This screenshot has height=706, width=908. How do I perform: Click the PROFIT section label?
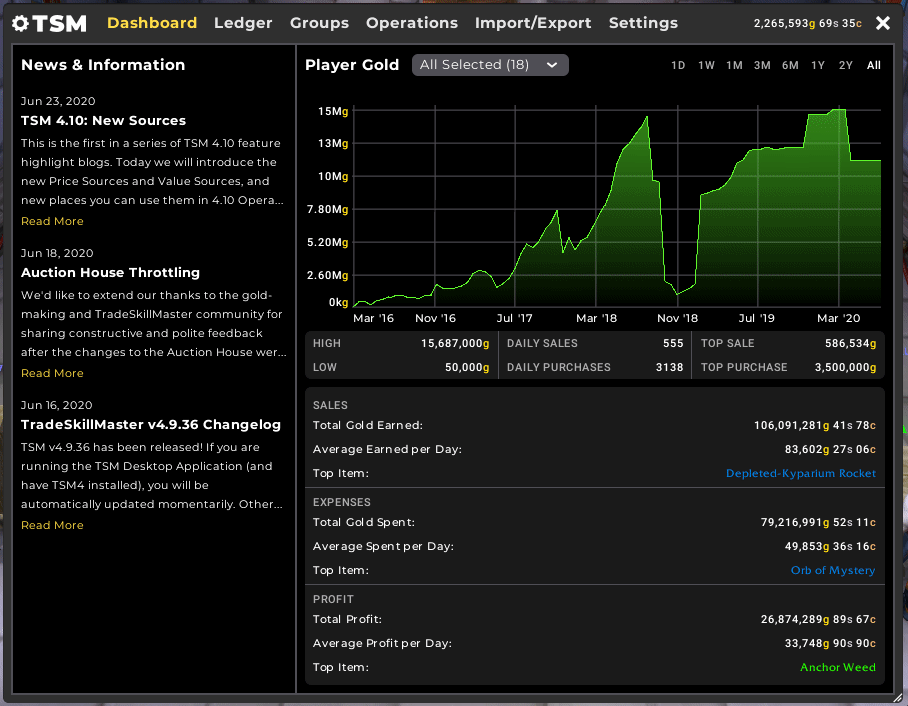[333, 599]
